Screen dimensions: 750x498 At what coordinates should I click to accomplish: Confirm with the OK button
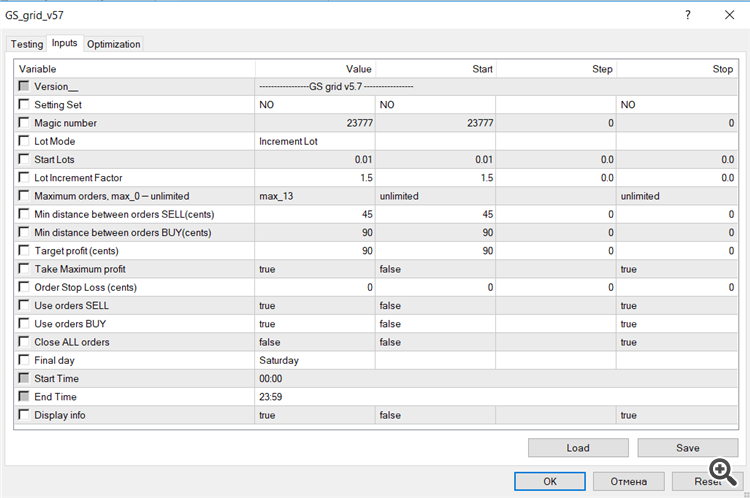(550, 481)
